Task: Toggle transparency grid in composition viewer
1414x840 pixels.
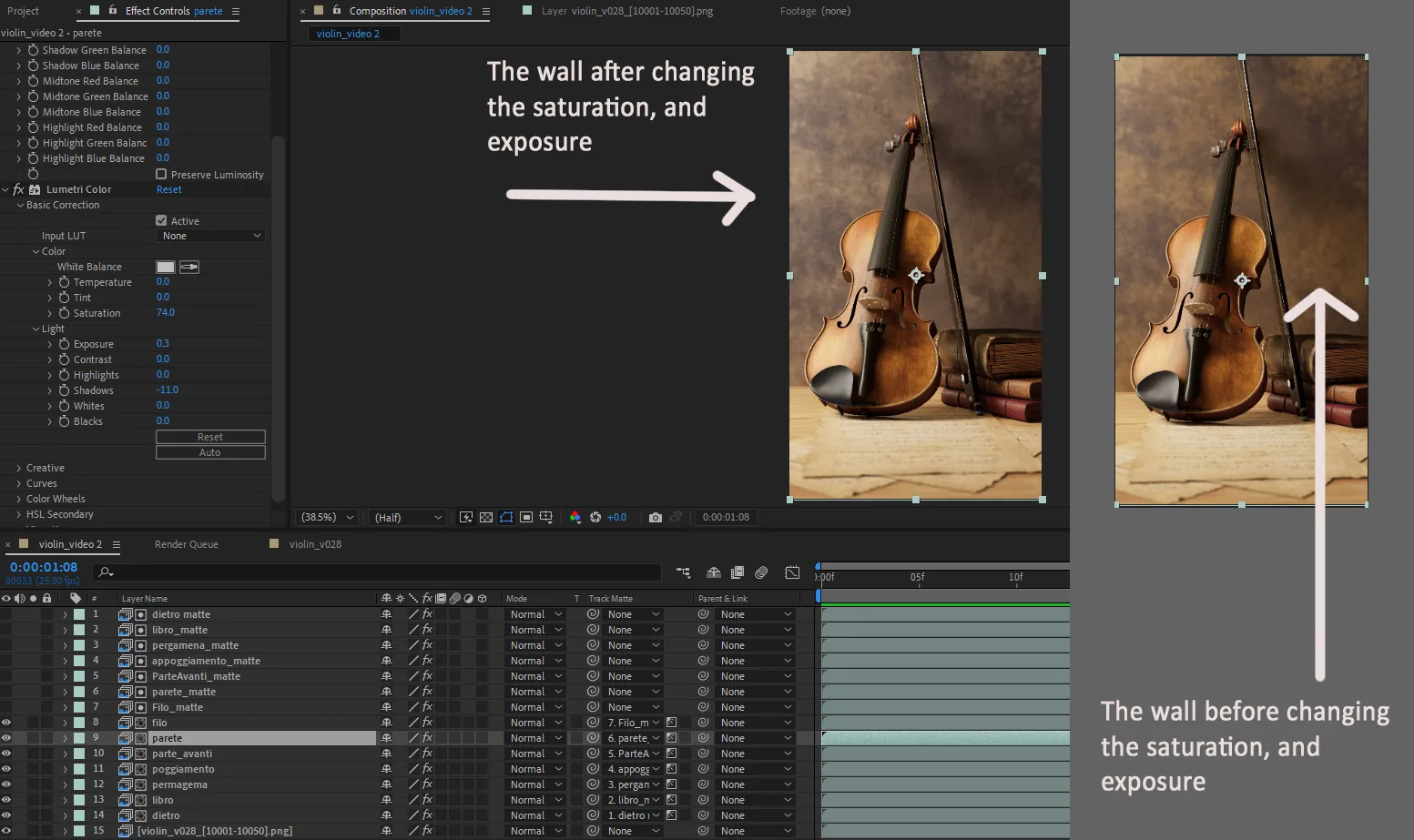Action: click(486, 517)
